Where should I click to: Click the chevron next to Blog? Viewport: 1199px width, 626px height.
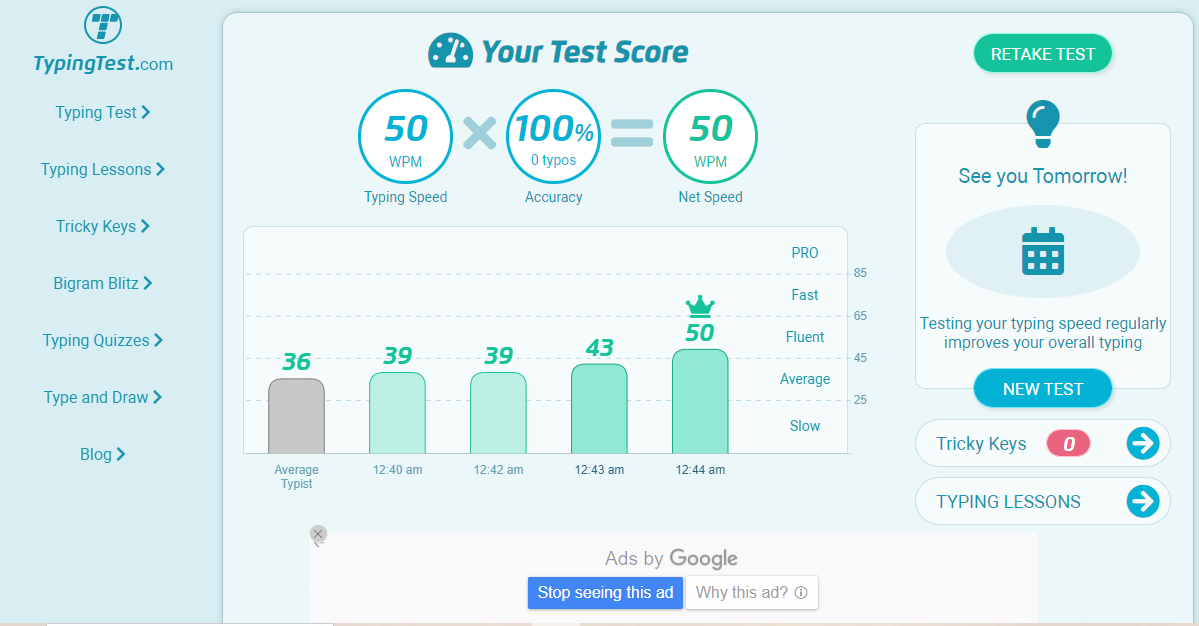click(121, 454)
